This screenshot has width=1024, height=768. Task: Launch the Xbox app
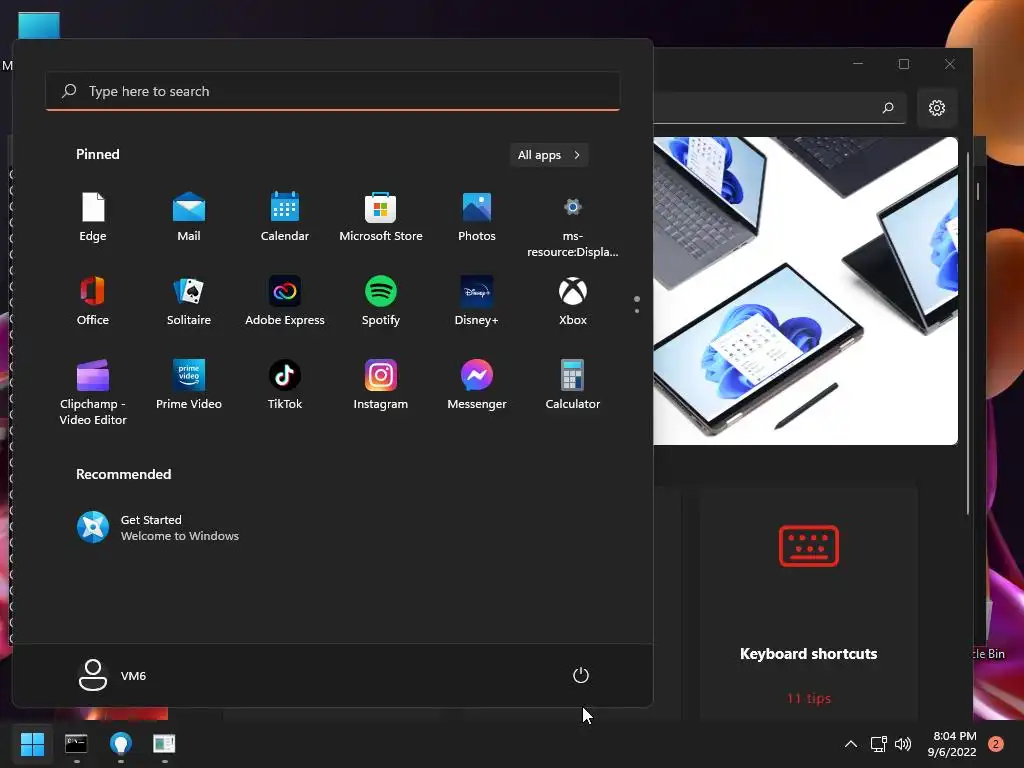pyautogui.click(x=573, y=301)
